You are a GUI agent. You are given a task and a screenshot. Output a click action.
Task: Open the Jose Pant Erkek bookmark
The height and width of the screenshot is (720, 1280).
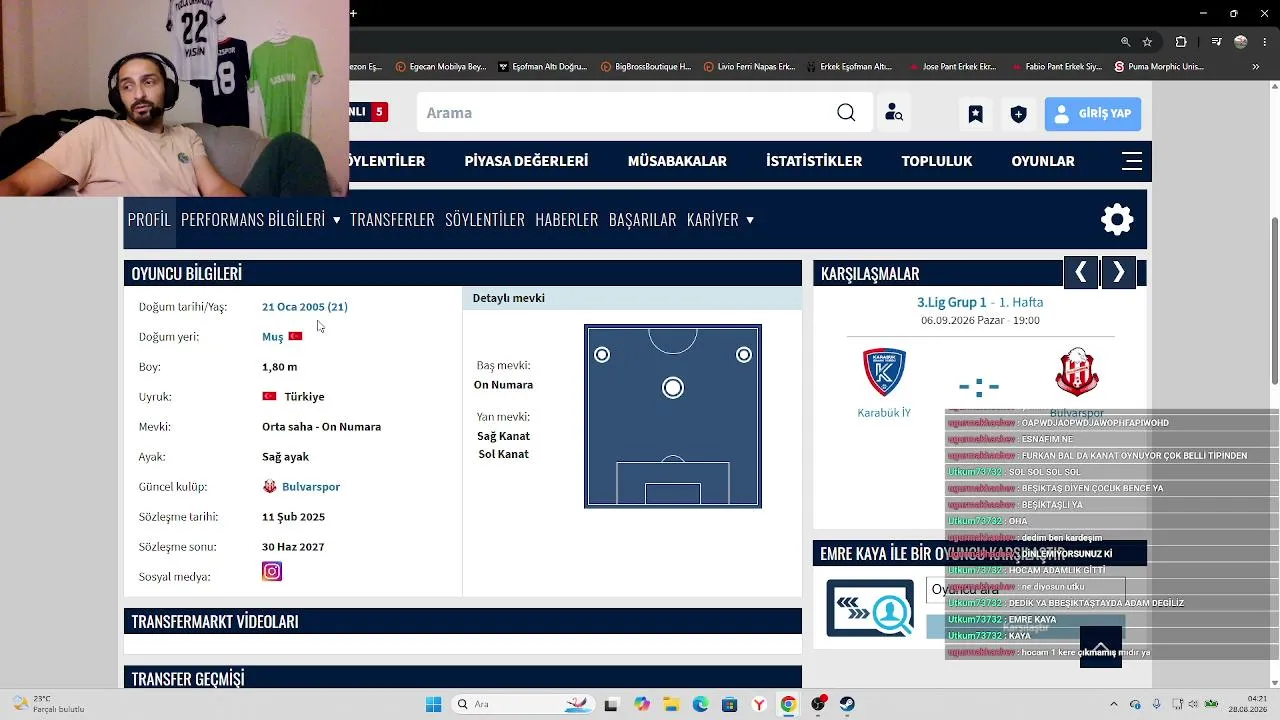[x=953, y=67]
